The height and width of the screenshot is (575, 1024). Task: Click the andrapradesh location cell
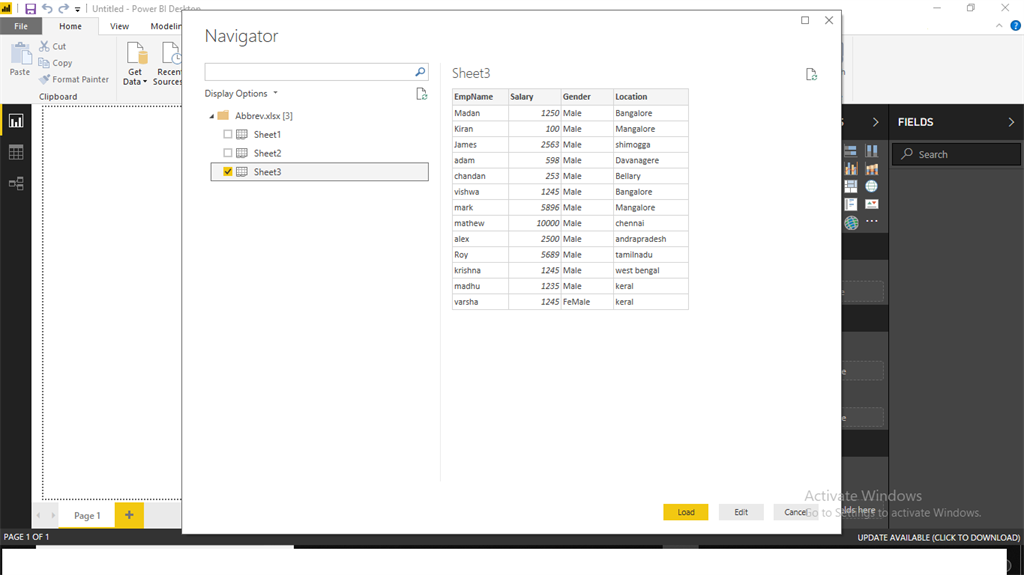click(x=650, y=239)
